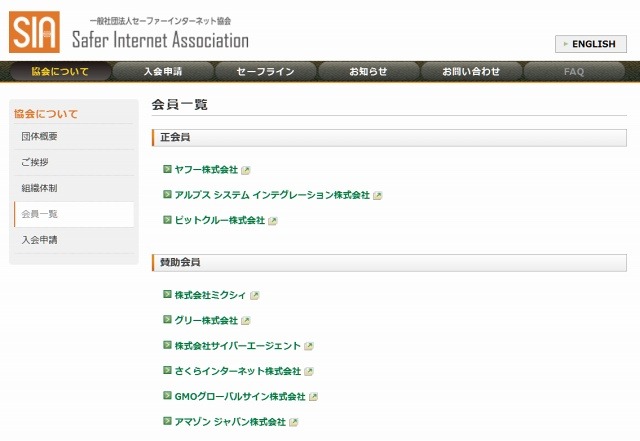Click external-link icon beside さくらインターネット株式会社
This screenshot has height=441, width=640.
coord(309,371)
